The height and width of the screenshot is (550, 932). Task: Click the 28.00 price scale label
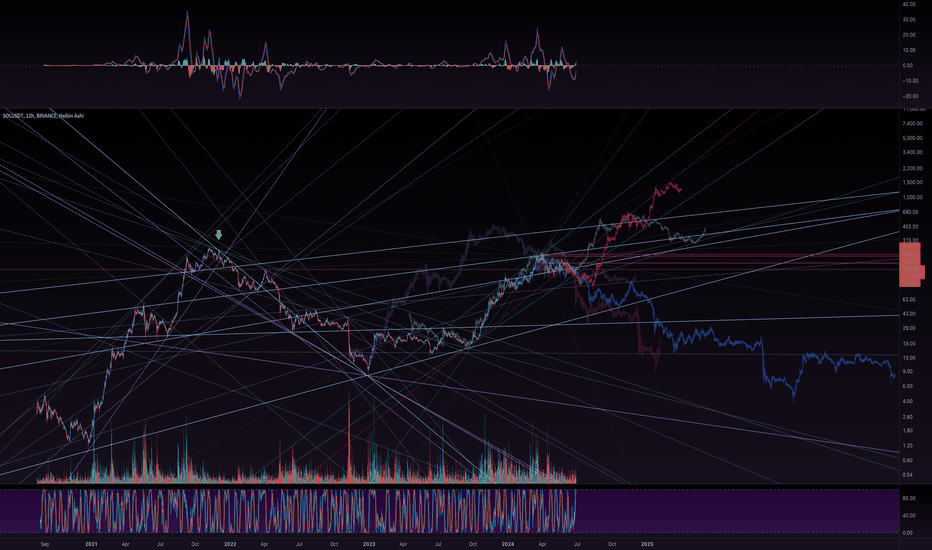click(909, 328)
